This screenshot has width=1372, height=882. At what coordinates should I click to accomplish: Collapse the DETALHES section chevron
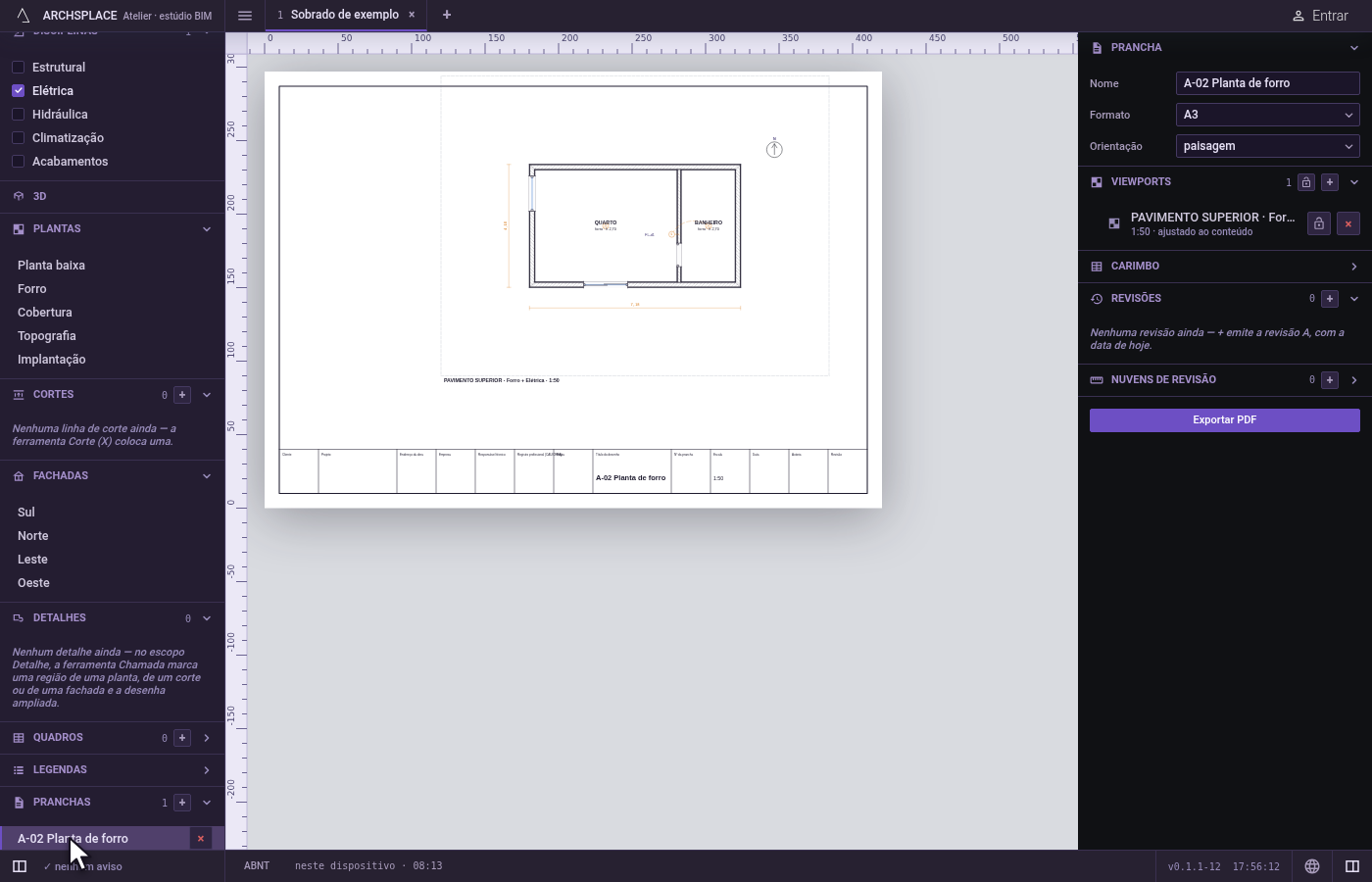tap(207, 618)
